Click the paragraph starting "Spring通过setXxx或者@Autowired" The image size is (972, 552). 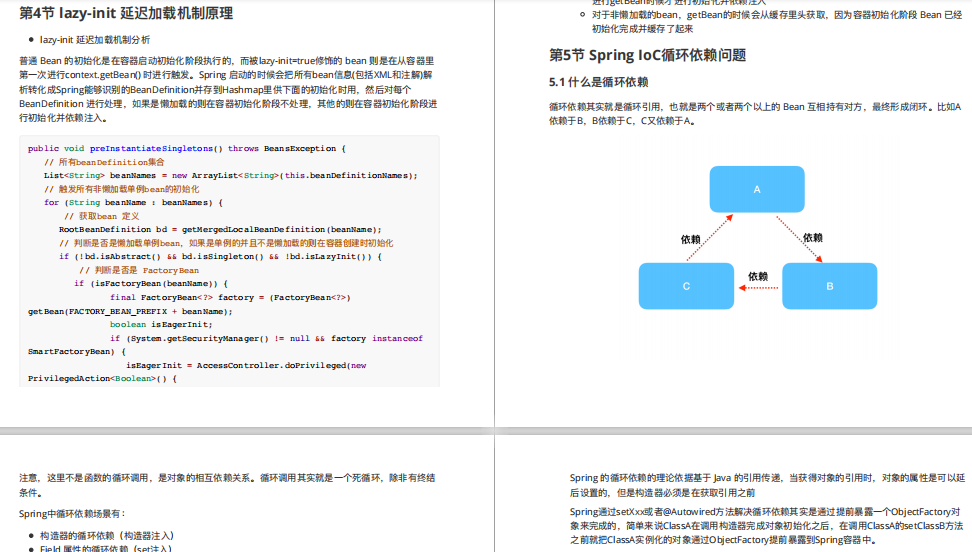tap(766, 526)
